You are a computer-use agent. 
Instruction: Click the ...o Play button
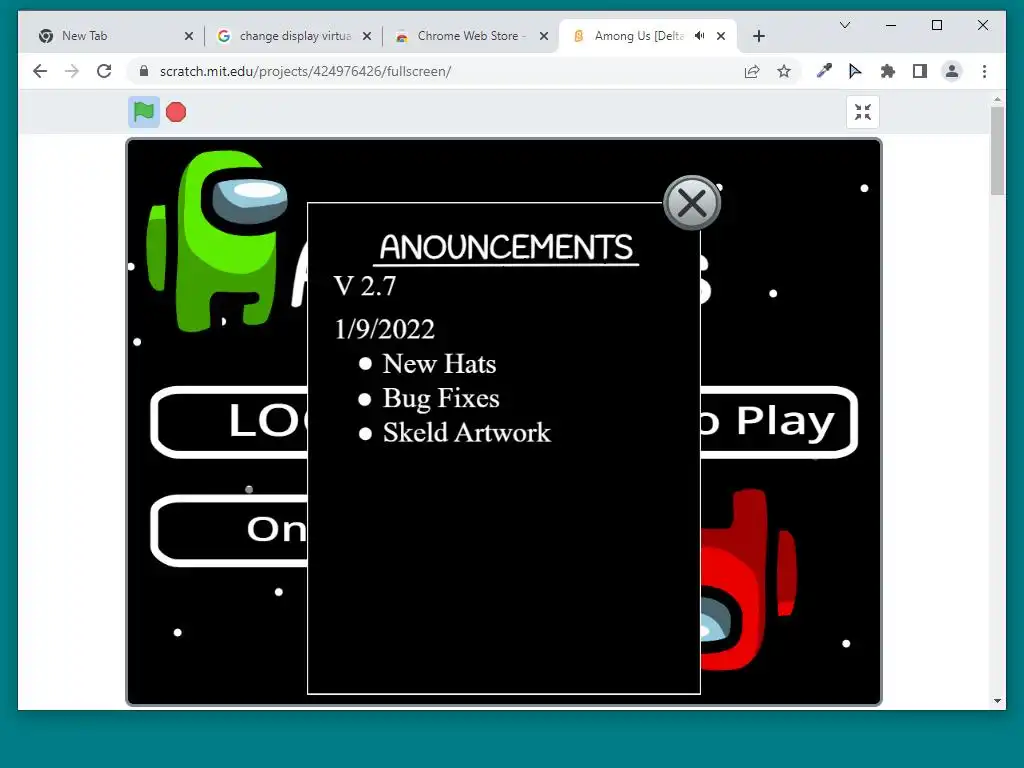click(x=779, y=422)
